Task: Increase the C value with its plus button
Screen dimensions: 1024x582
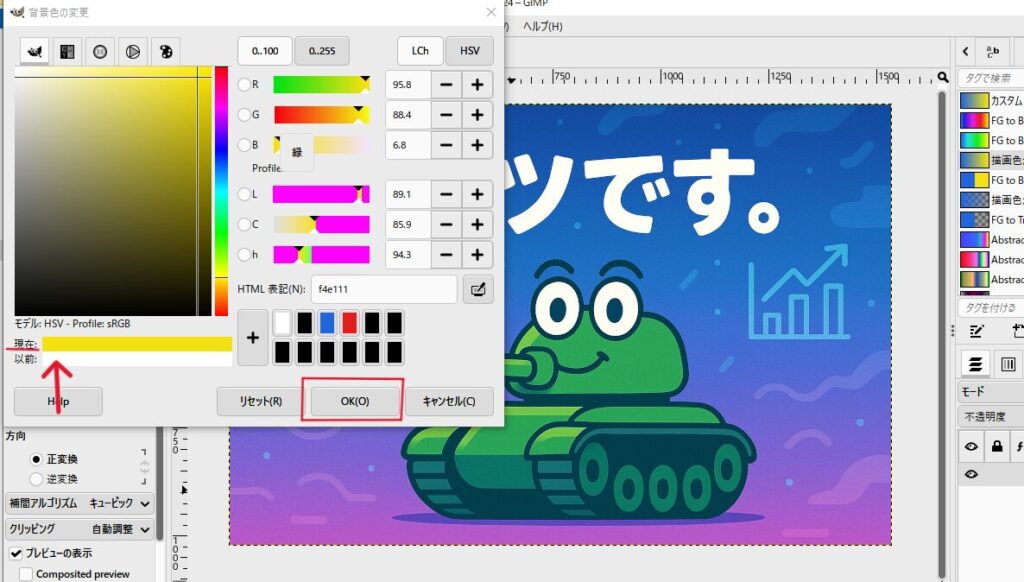Action: coord(477,225)
